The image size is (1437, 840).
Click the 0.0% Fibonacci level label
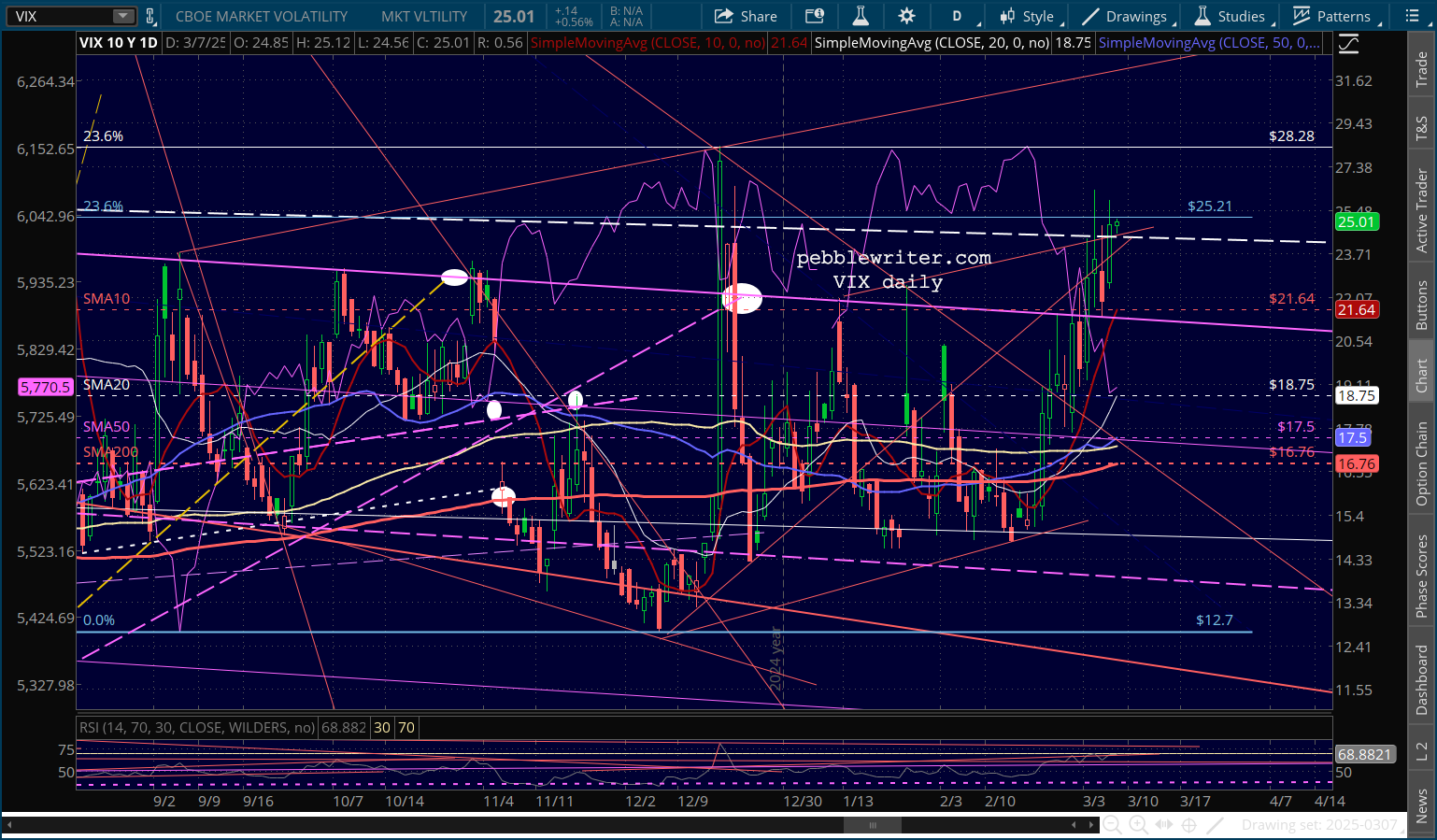pos(99,620)
